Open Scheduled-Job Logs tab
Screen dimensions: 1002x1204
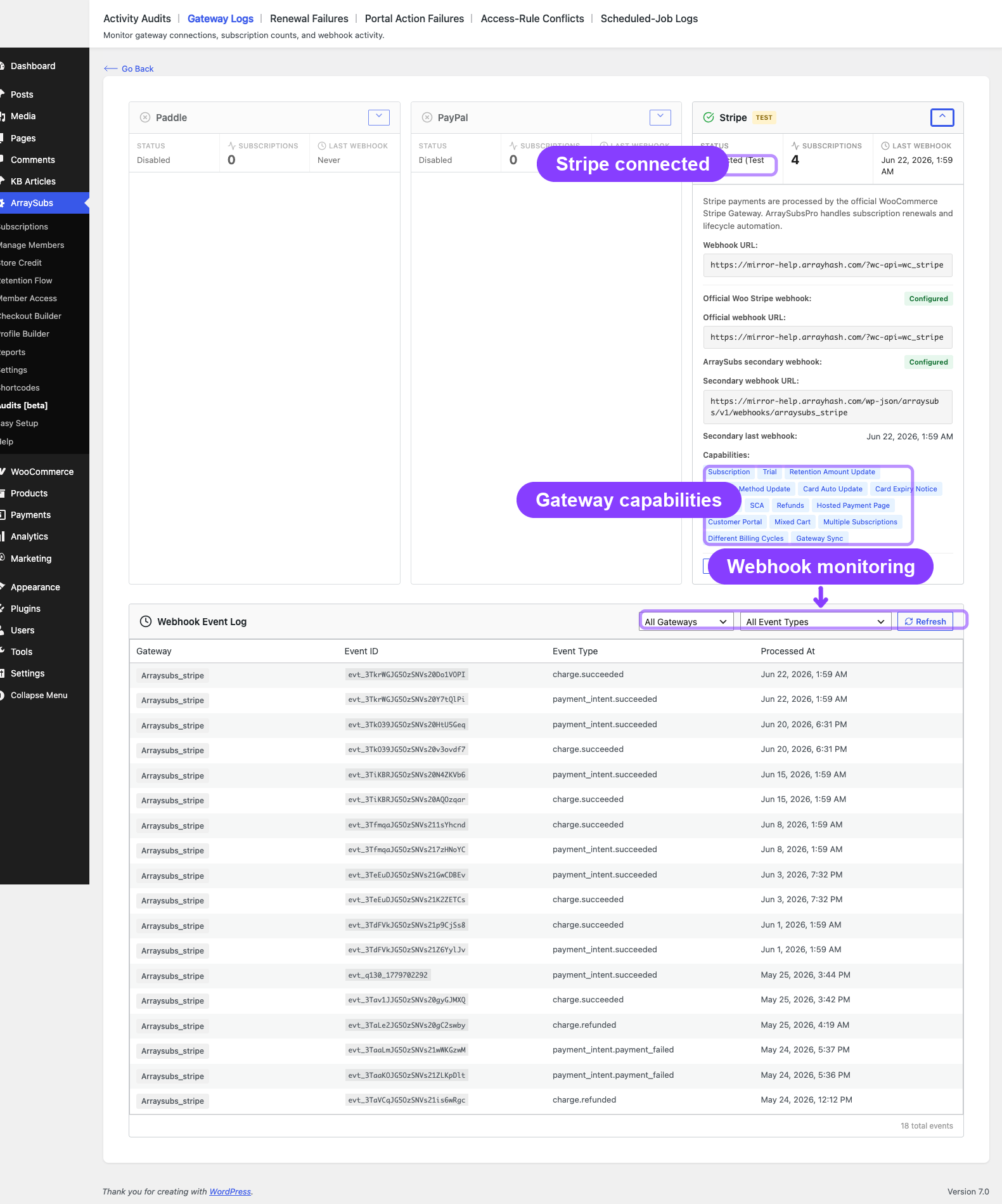(x=649, y=18)
